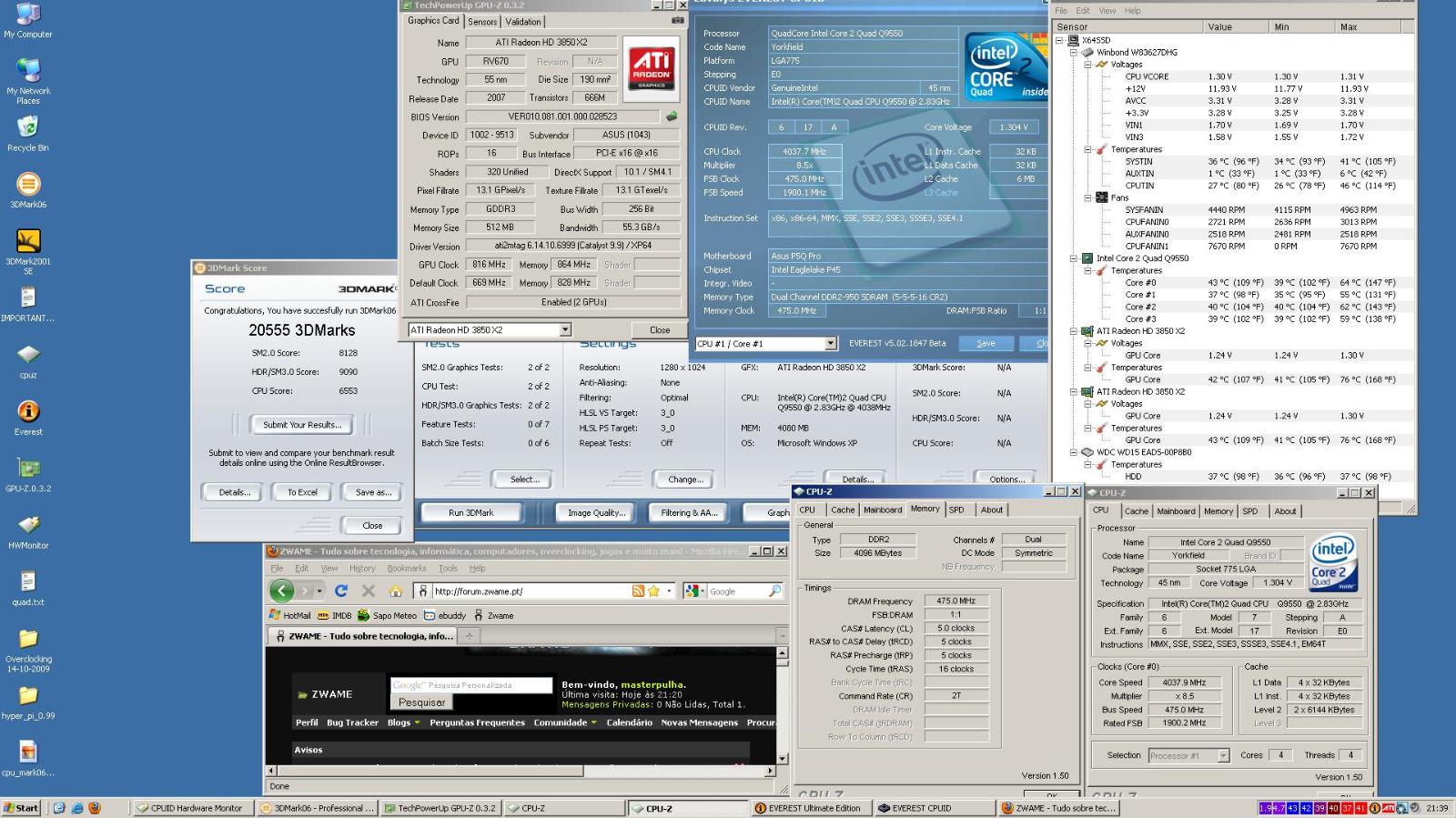Select Mainboard tab in right CPU-Z window
1456x818 pixels.
pyautogui.click(x=1176, y=511)
